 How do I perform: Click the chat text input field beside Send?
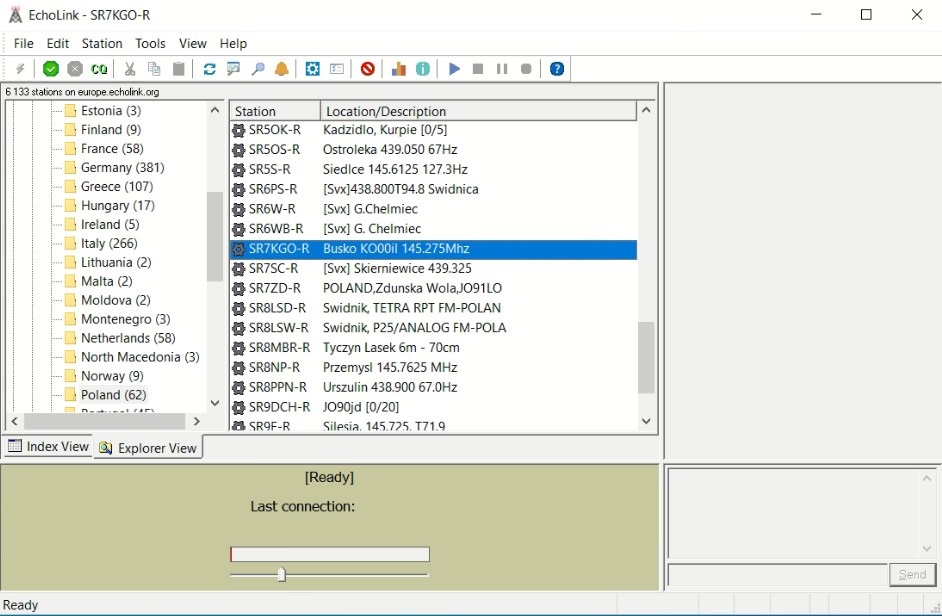click(777, 575)
